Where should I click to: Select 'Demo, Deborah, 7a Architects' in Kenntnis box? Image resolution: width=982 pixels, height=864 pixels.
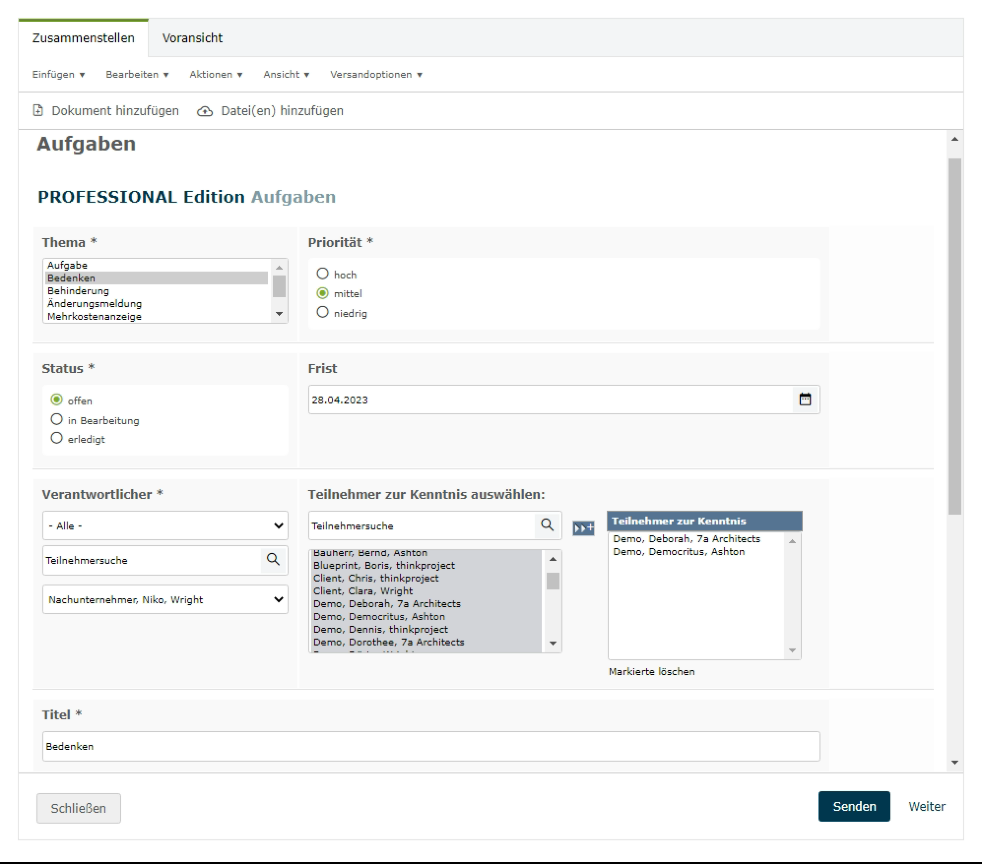pyautogui.click(x=697, y=538)
